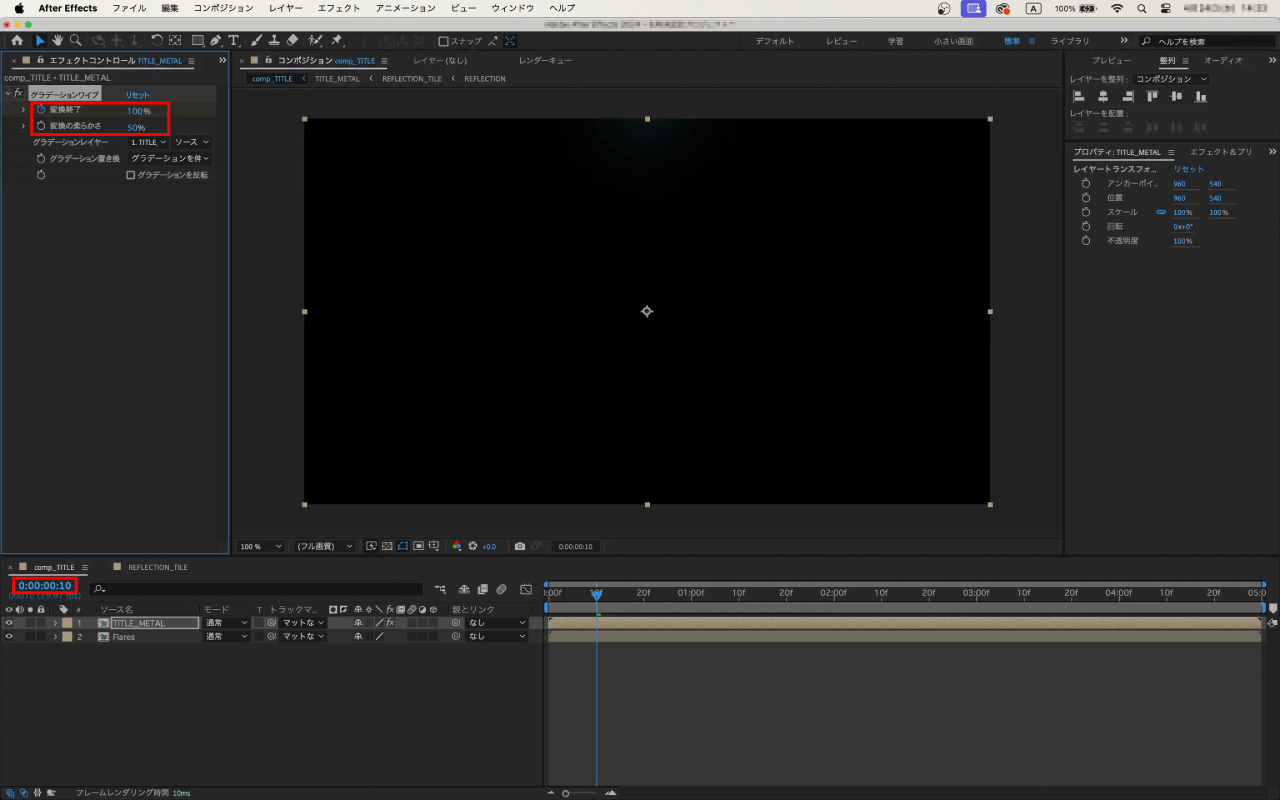The height and width of the screenshot is (800, 1280).
Task: Hide the Flares layer eye
Action: (9, 636)
